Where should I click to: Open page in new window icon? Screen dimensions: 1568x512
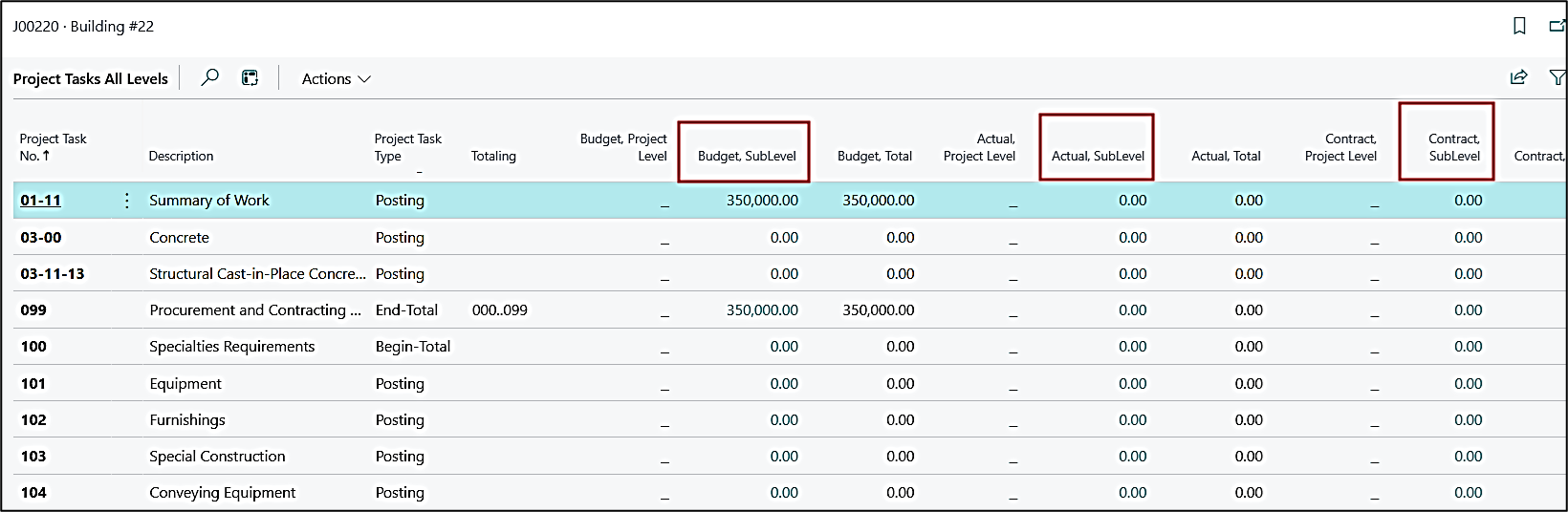[1557, 27]
